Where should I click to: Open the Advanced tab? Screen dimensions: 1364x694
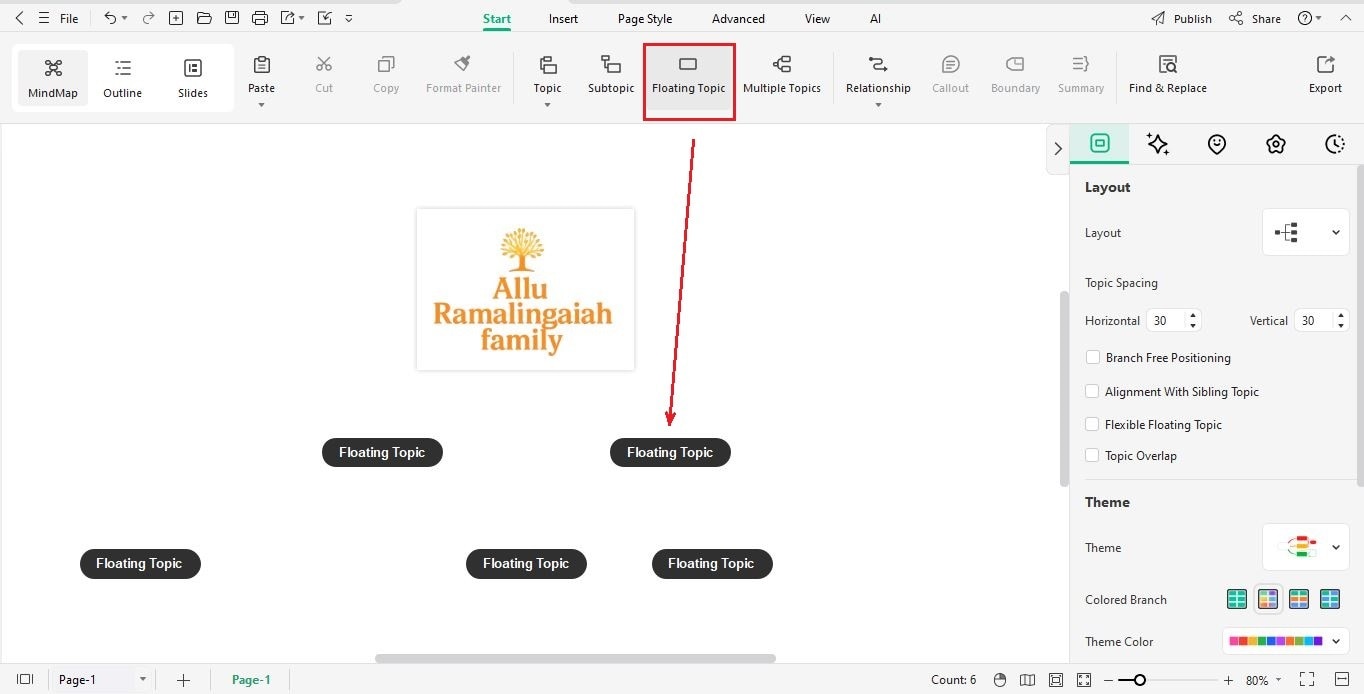[x=738, y=18]
